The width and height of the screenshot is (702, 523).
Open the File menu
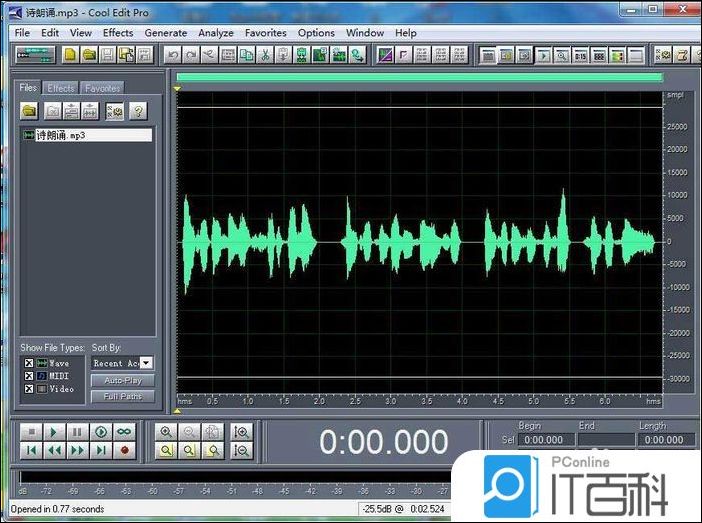(22, 33)
